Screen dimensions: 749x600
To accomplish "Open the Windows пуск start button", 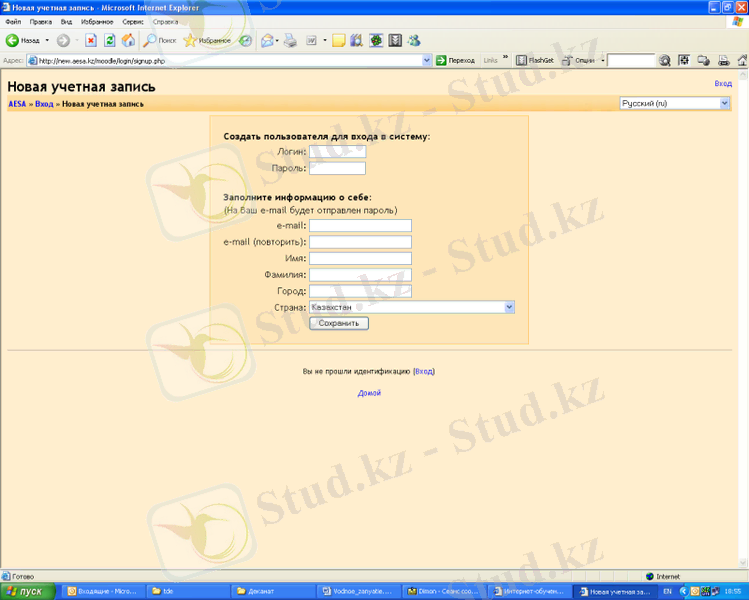I will (x=27, y=591).
